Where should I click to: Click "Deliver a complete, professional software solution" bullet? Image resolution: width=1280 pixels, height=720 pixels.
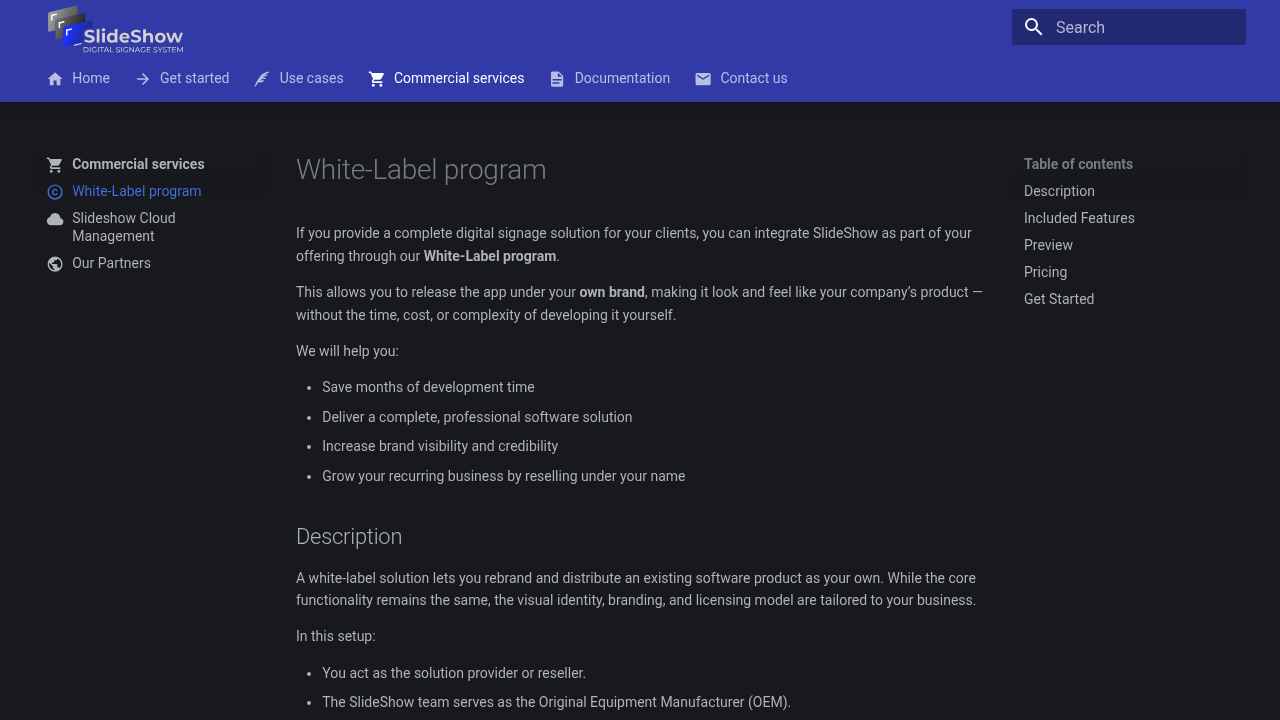[477, 417]
